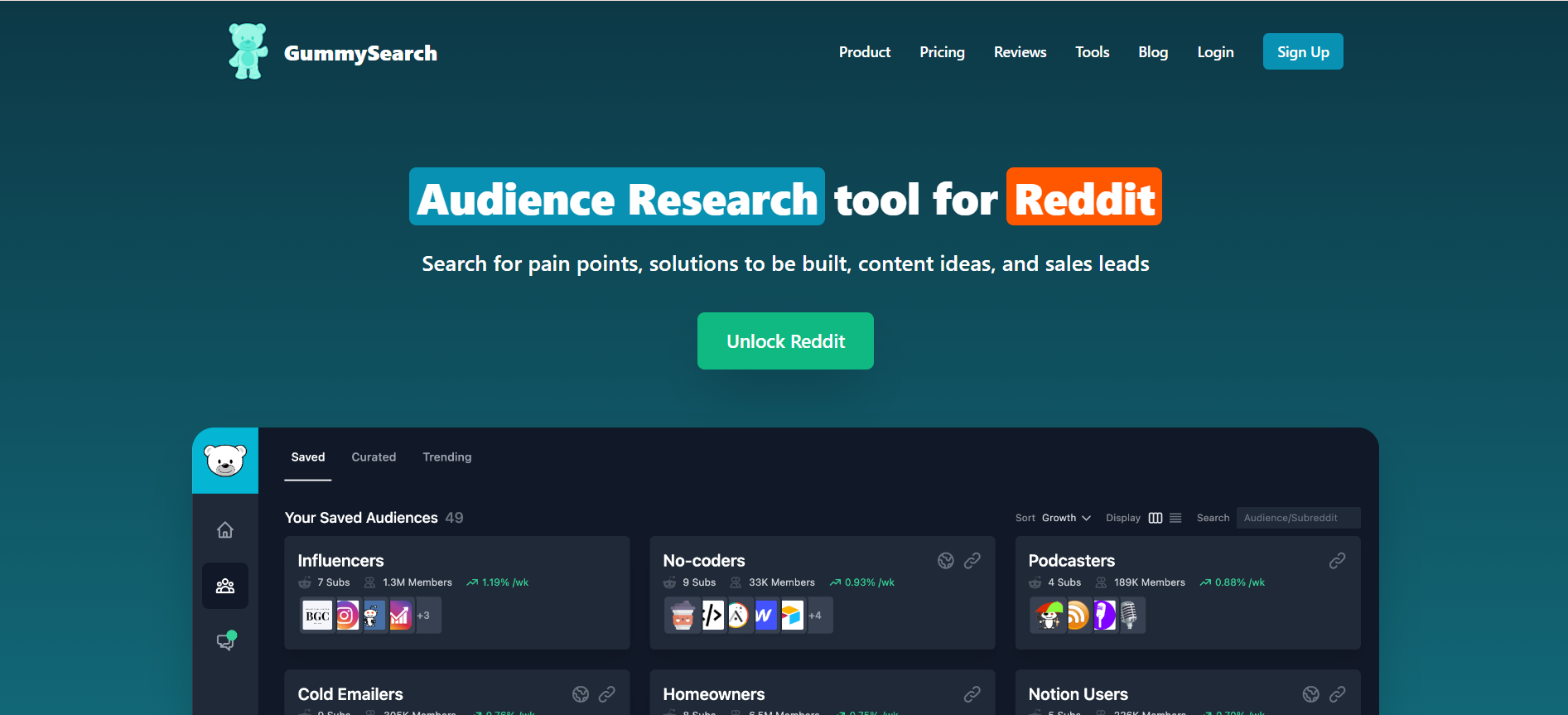The height and width of the screenshot is (715, 1568).
Task: Click the Unlock Reddit button
Action: click(x=785, y=341)
